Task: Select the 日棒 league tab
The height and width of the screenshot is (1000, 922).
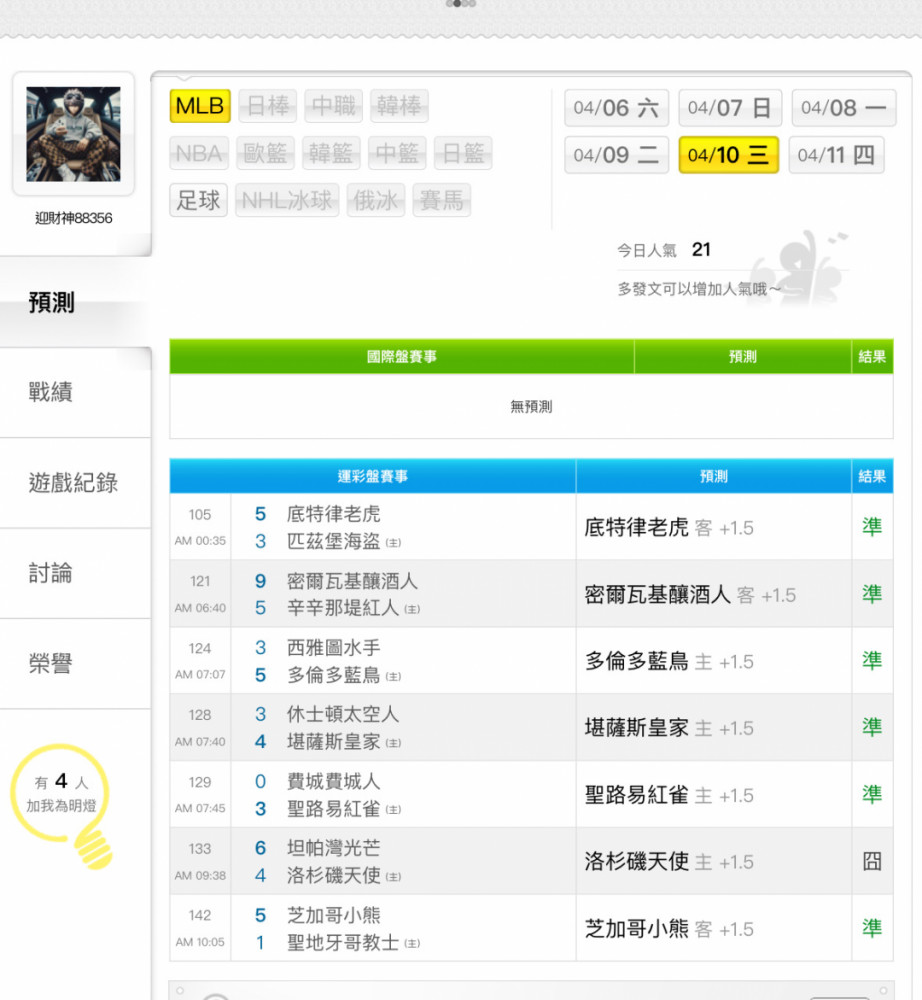Action: [268, 106]
